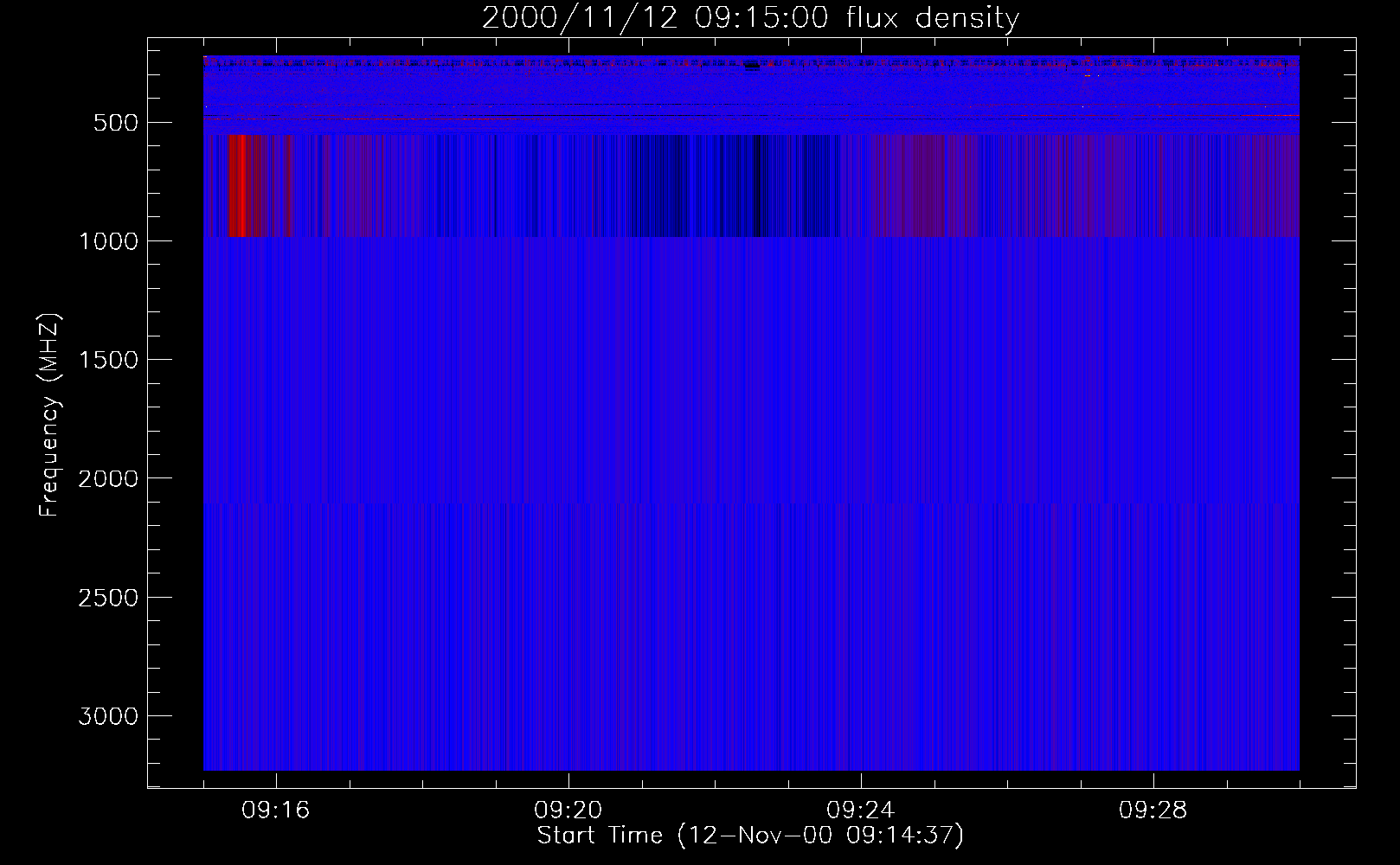Screen dimensions: 1400x865
Task: Select the 500 frequency tick label
Action: (x=116, y=123)
